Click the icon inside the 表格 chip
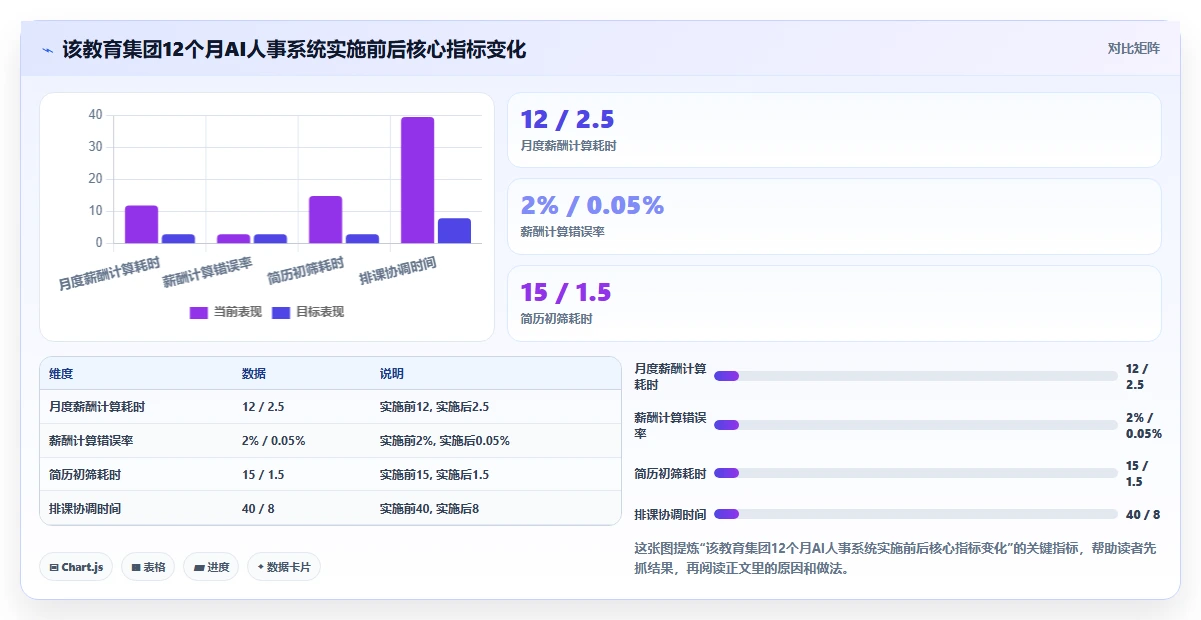 [136, 567]
